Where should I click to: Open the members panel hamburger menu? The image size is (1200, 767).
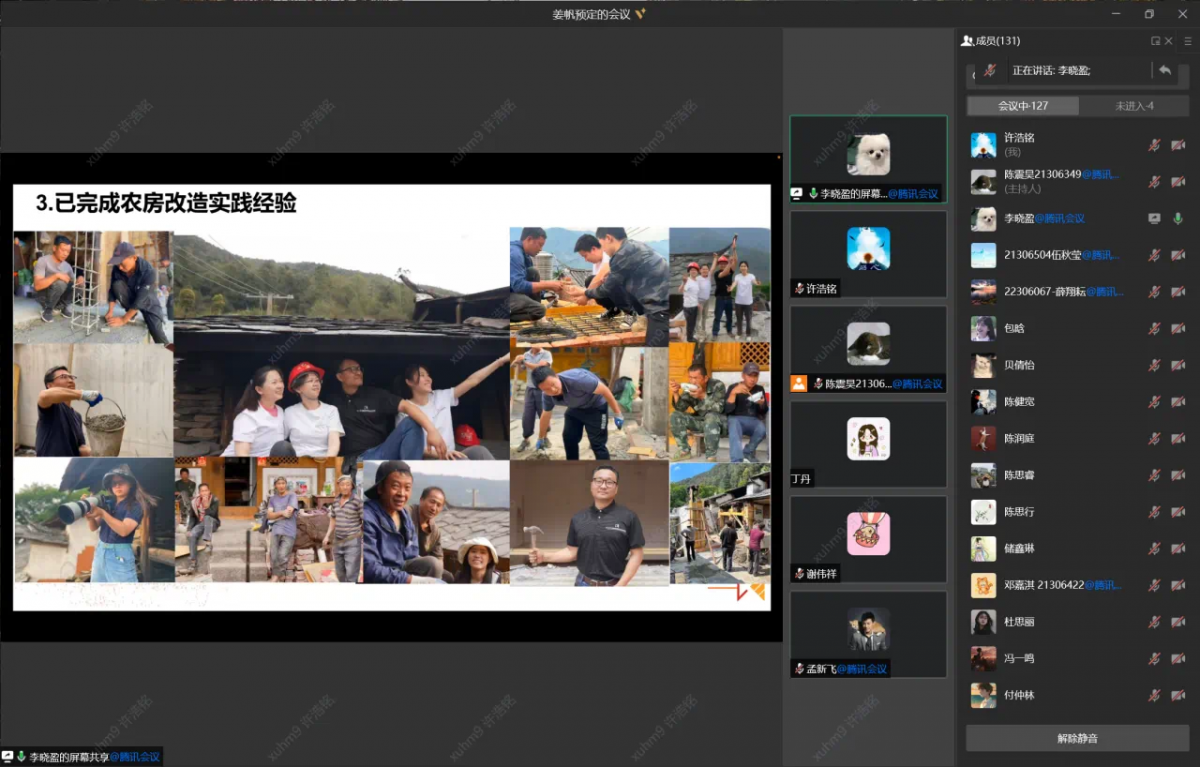[x=1187, y=41]
